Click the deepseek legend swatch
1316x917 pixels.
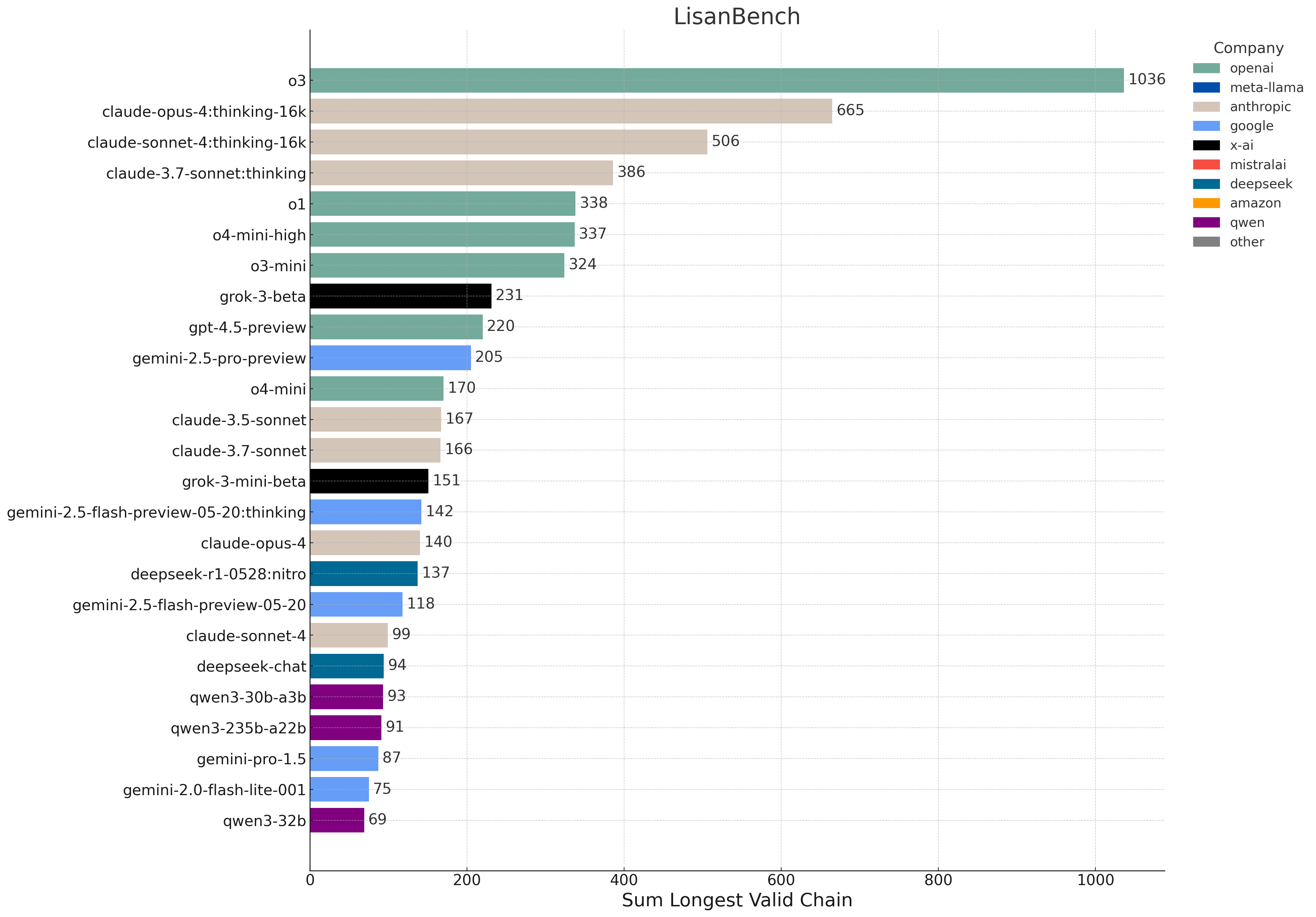[1206, 184]
